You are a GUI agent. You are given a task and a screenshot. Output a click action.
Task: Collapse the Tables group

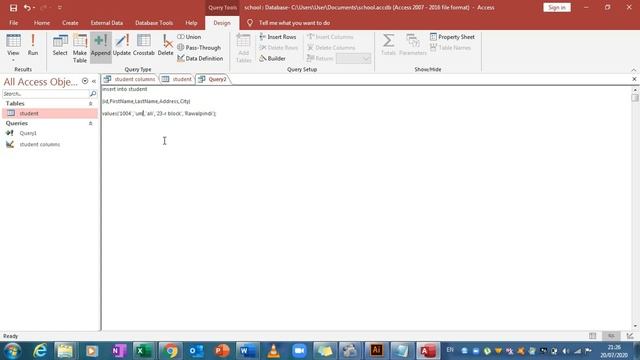click(x=91, y=104)
